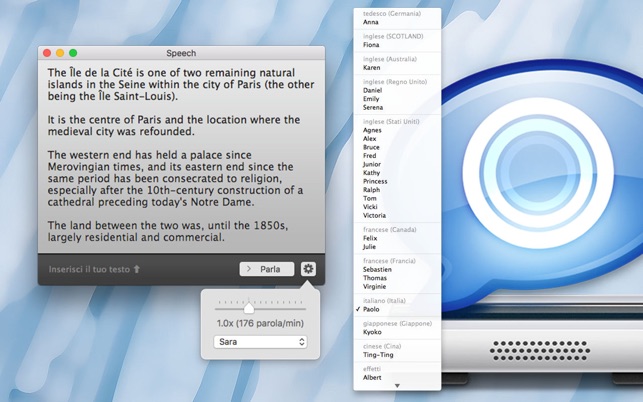Click the Parla speak button

pyautogui.click(x=267, y=269)
